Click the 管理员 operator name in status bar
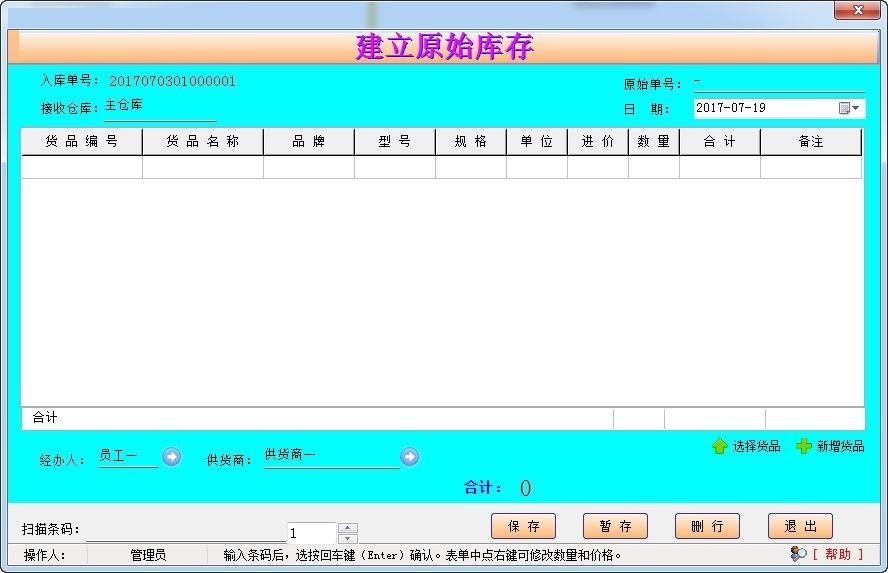The width and height of the screenshot is (888, 573). tap(148, 555)
